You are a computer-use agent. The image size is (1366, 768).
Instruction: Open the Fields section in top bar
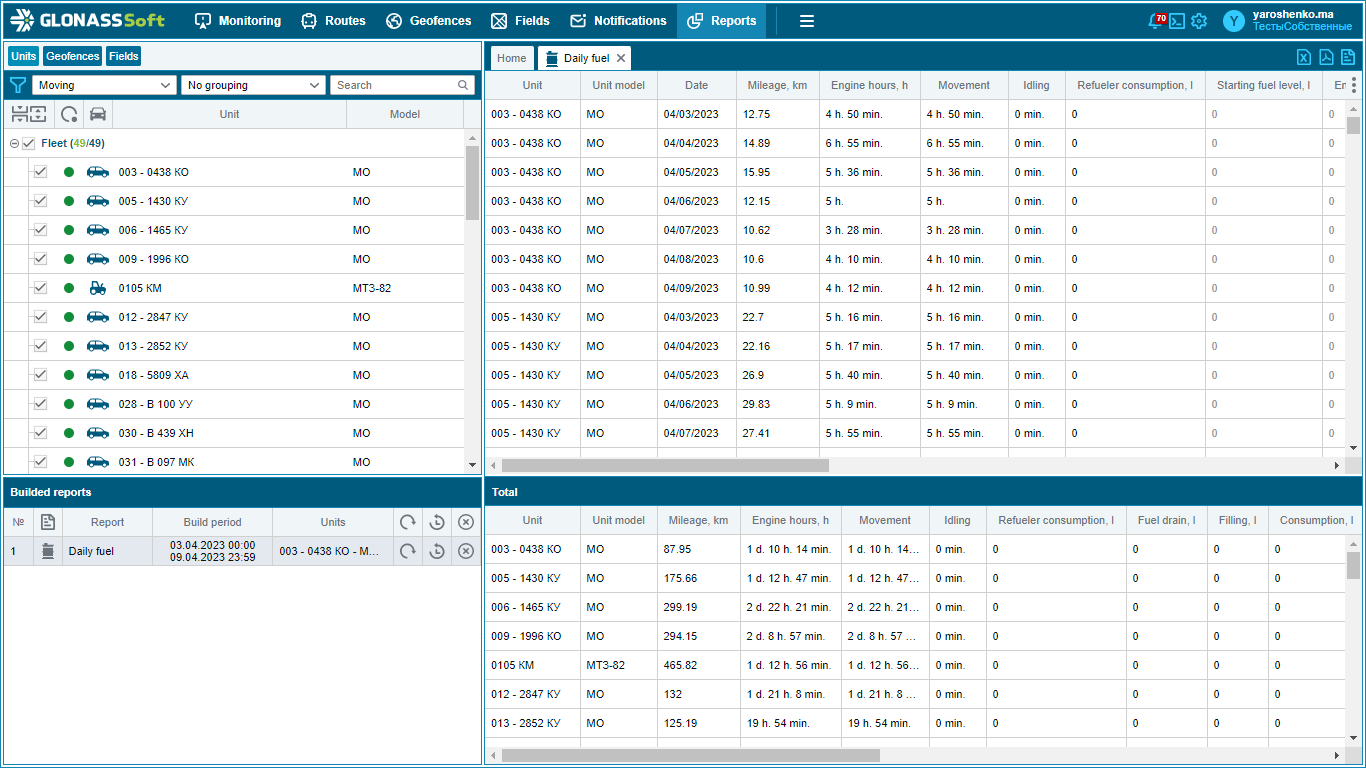pos(520,20)
